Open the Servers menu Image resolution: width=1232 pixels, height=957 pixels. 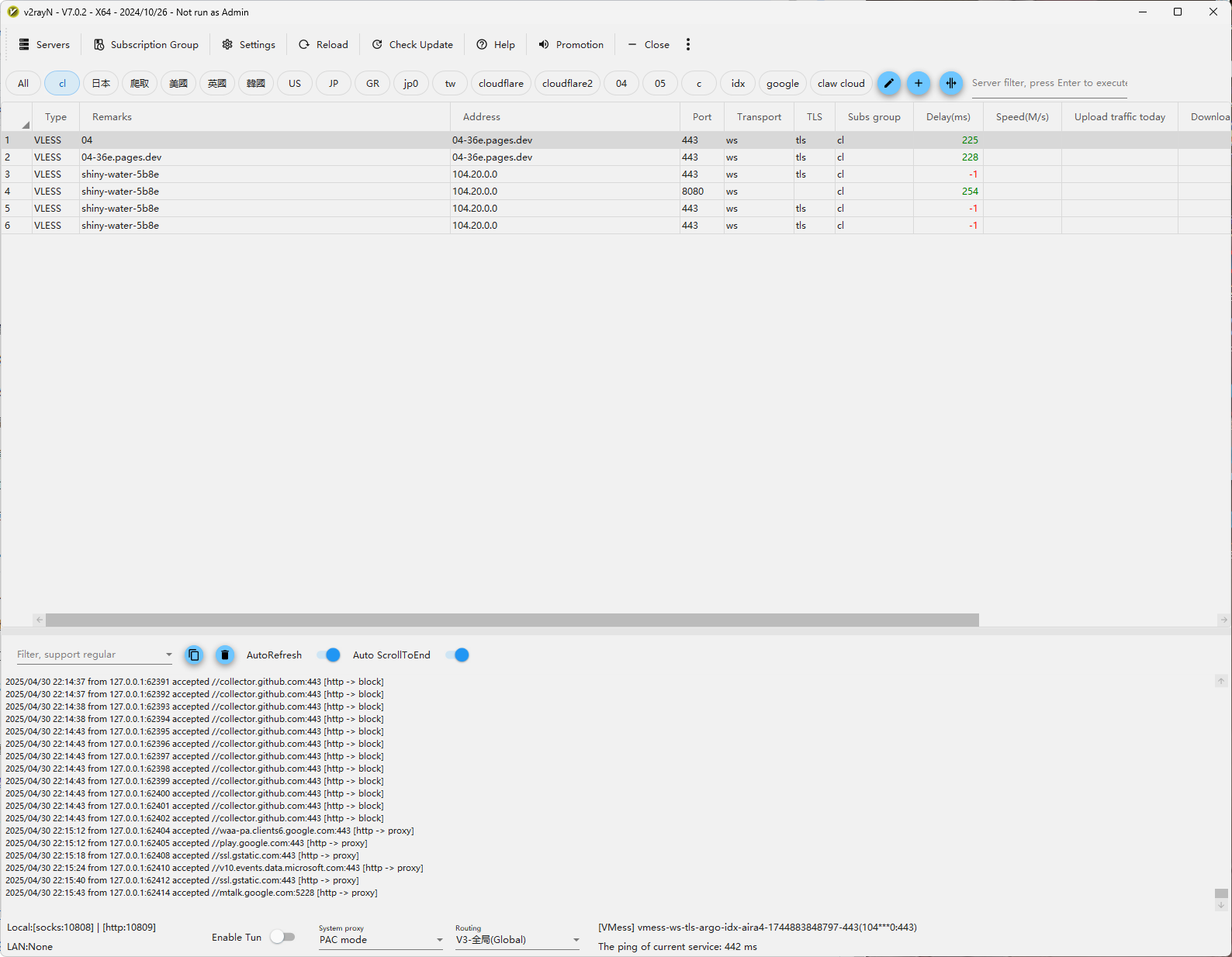pyautogui.click(x=44, y=45)
